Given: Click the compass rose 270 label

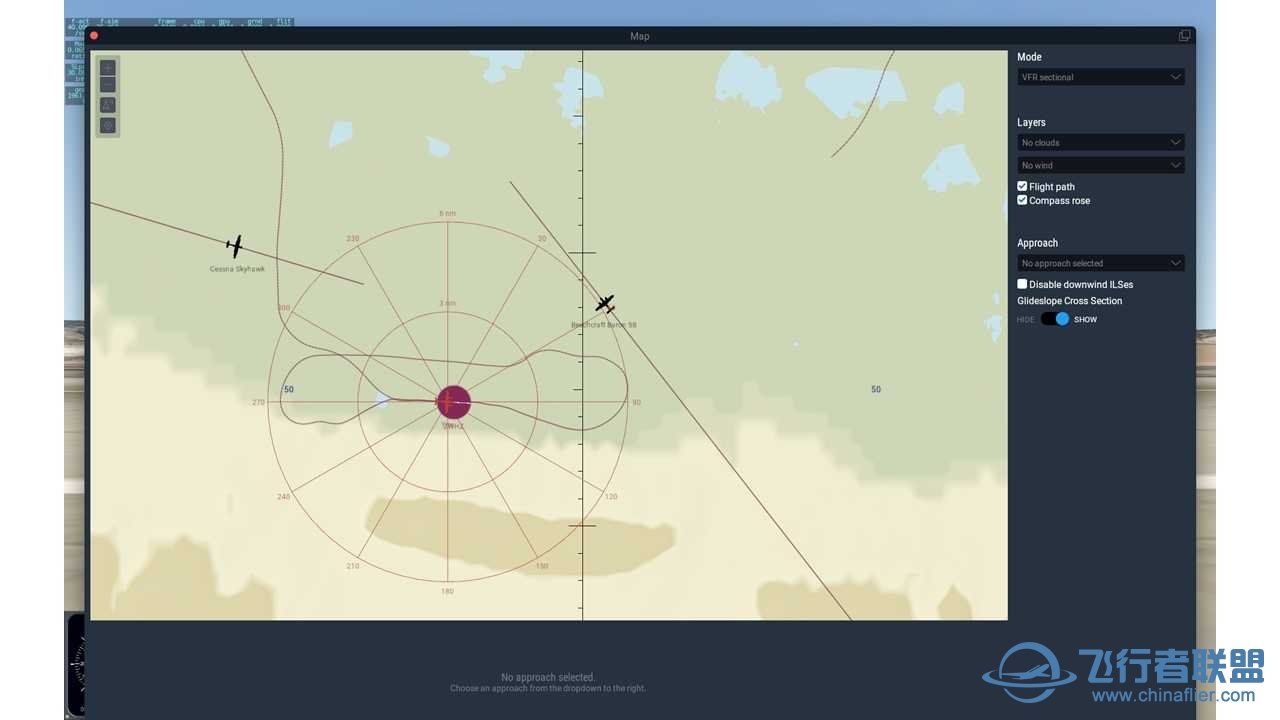Looking at the screenshot, I should 258,402.
